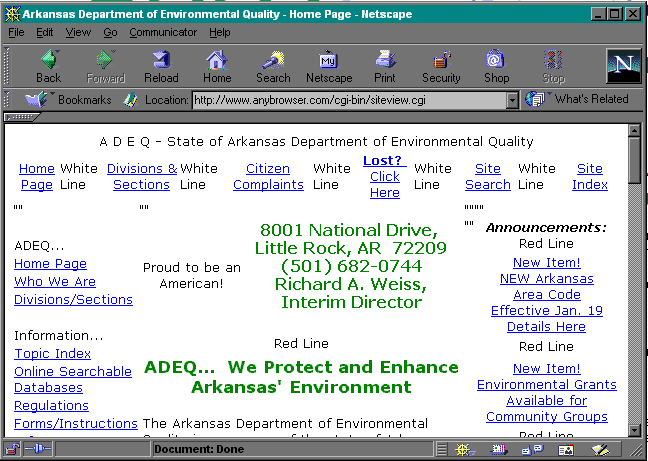
Task: Click the Proud to be an American! text
Action: [191, 276]
